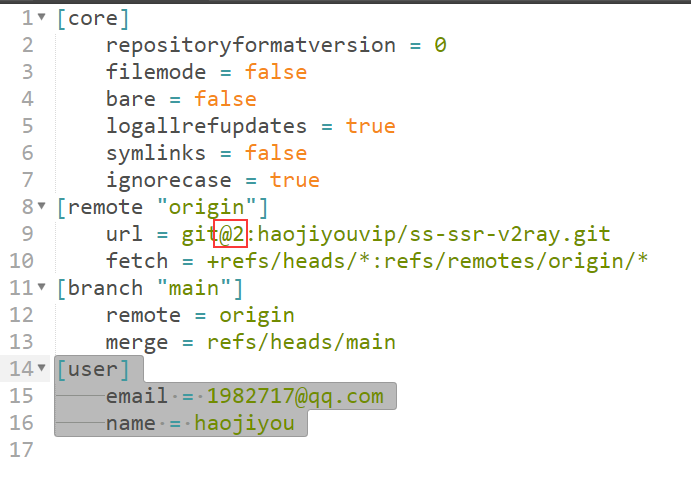Collapse the [remote "origin"] fold arrow
The width and height of the screenshot is (691, 496).
coord(41,206)
